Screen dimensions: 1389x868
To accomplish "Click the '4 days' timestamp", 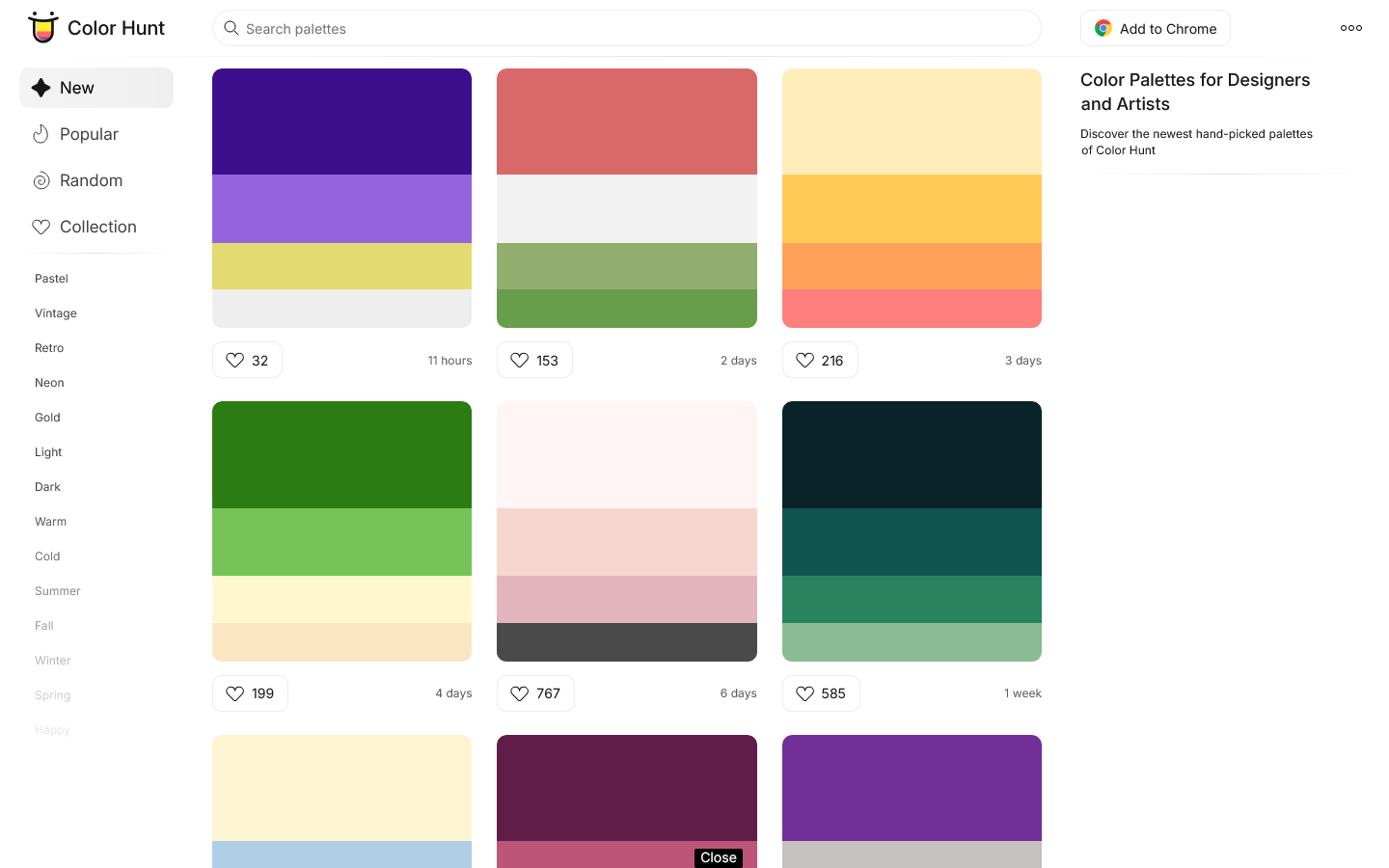I will pyautogui.click(x=454, y=693).
